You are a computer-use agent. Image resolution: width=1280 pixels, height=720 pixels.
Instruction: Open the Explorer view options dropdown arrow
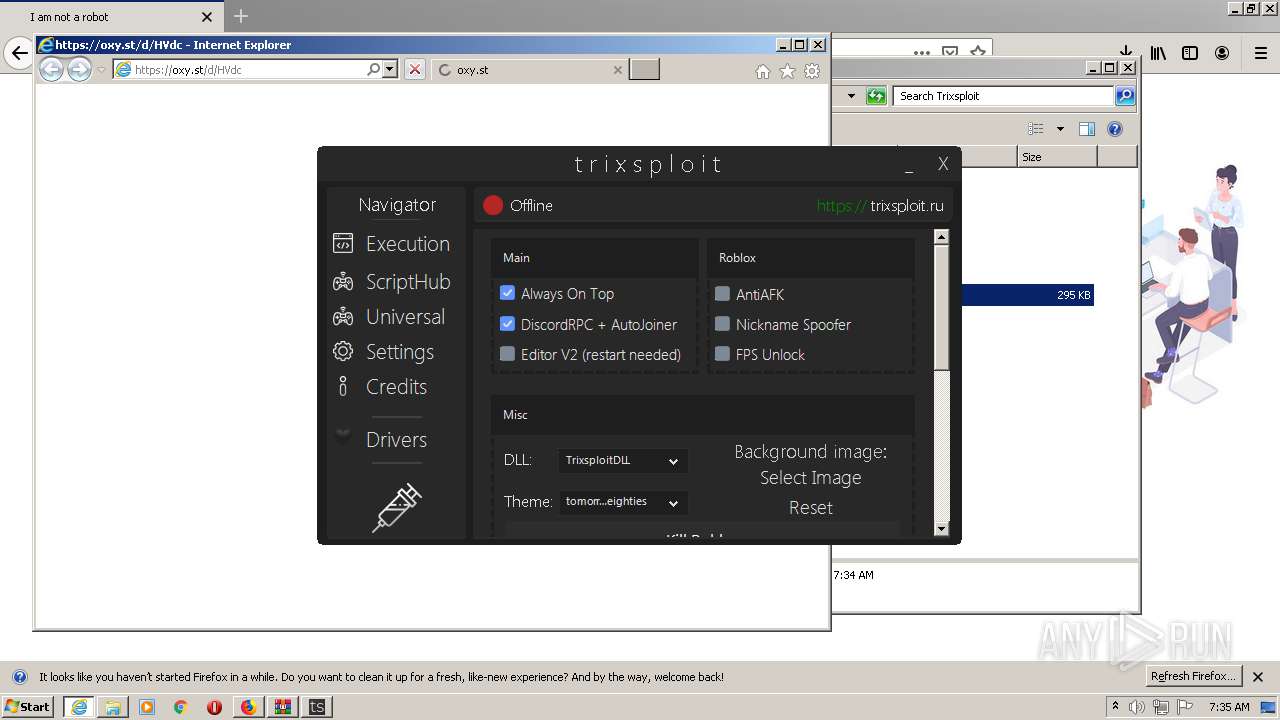tap(1060, 129)
